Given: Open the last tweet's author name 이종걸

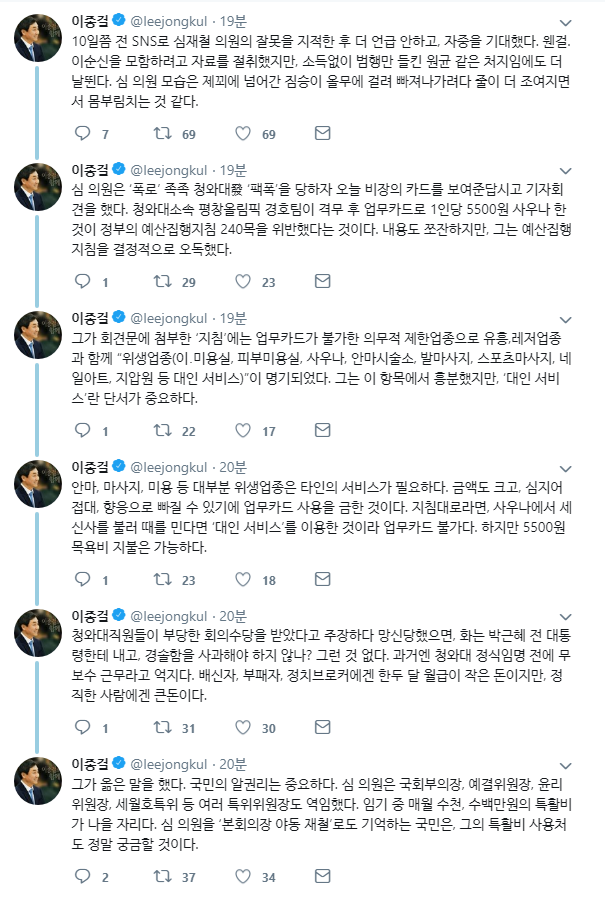Looking at the screenshot, I should pyautogui.click(x=94, y=765).
